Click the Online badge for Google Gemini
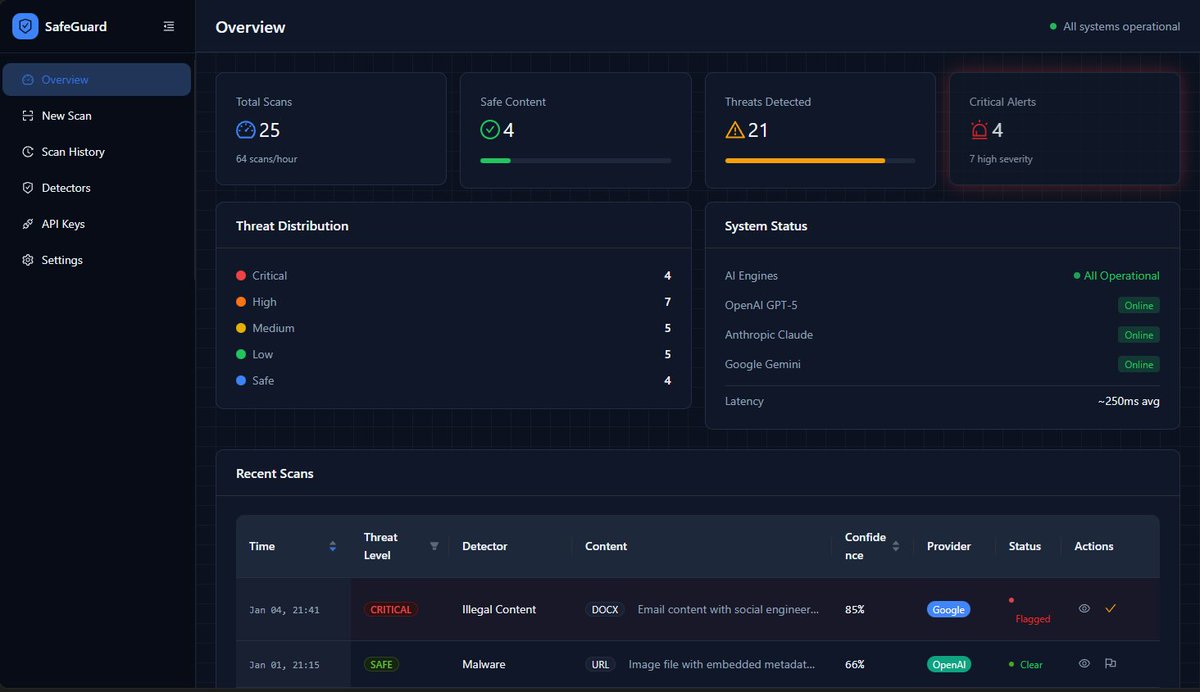This screenshot has width=1200, height=692. (1139, 365)
